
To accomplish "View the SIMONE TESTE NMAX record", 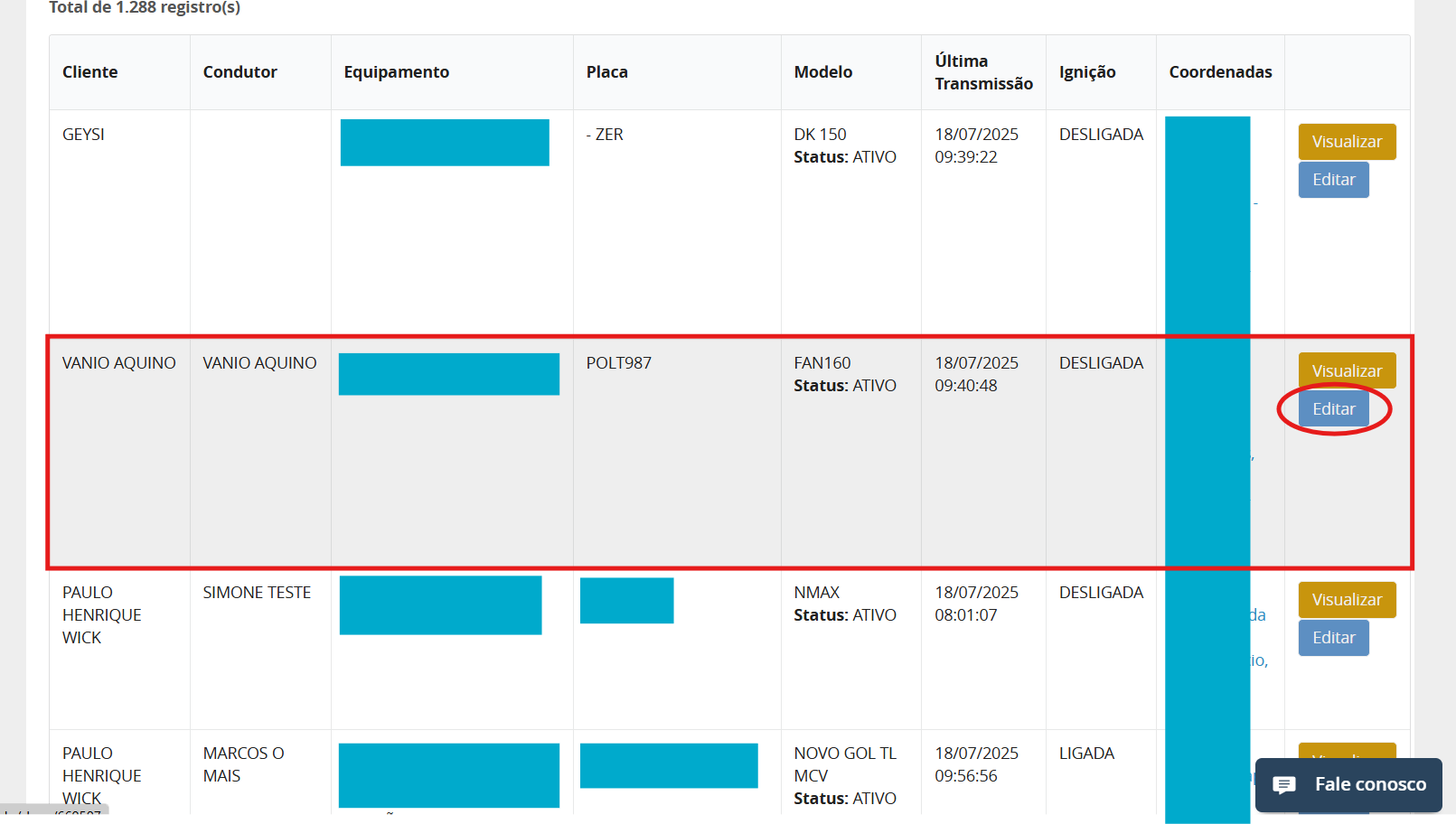I will coord(1347,600).
